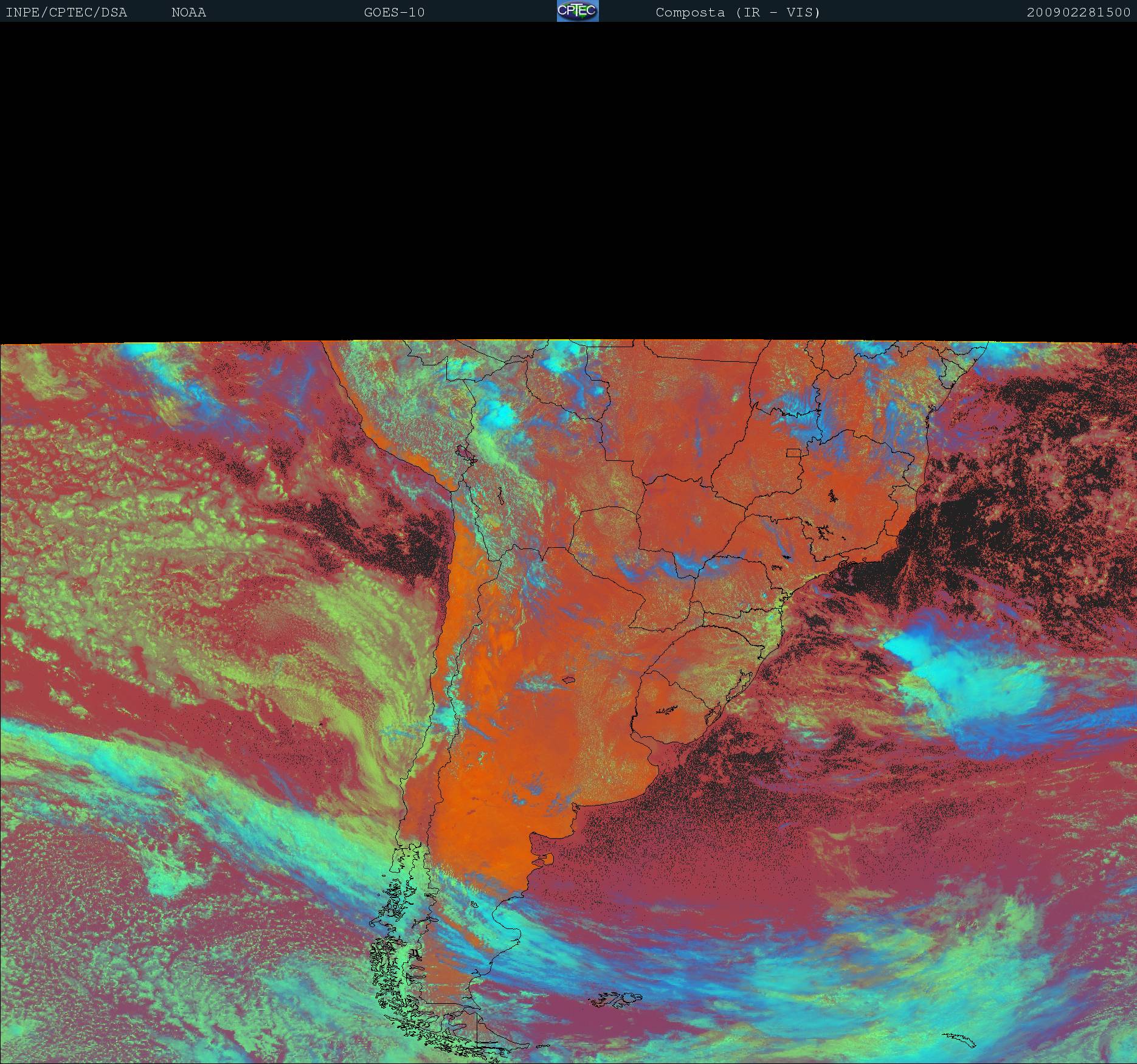Click the NOAA label in header
1137x1064 pixels.
coord(189,12)
